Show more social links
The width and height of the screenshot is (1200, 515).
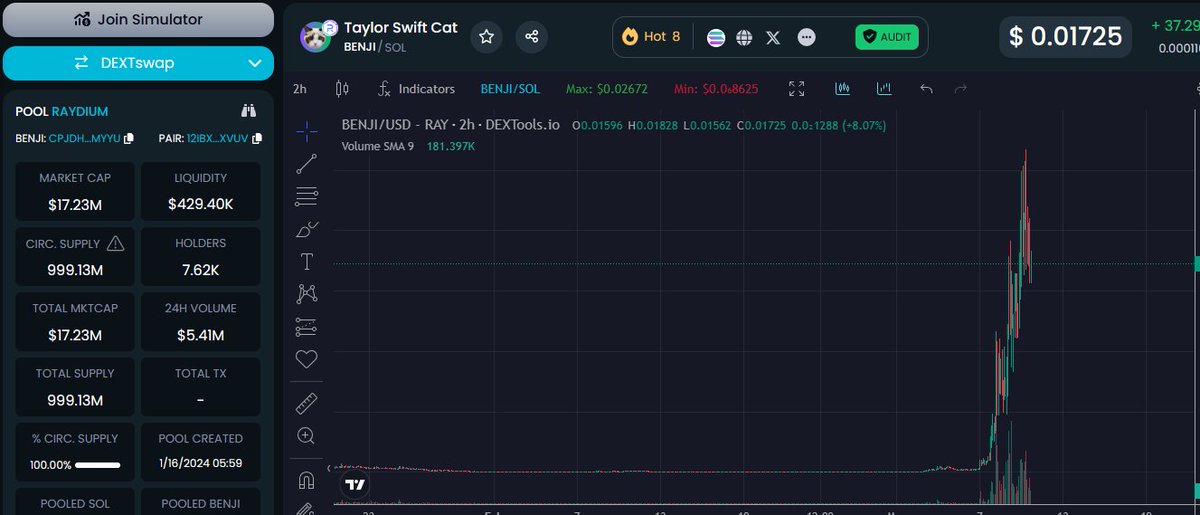pyautogui.click(x=807, y=37)
